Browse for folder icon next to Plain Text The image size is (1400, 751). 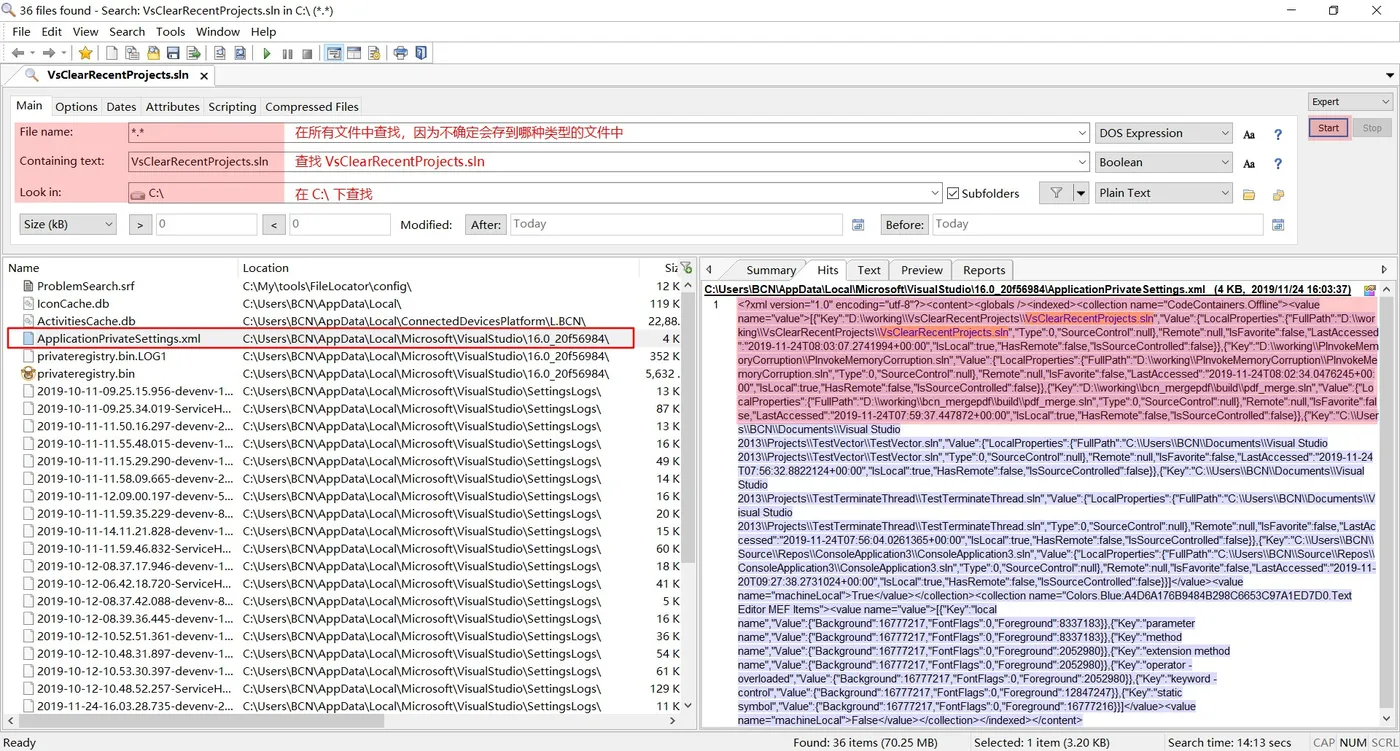click(x=1249, y=194)
